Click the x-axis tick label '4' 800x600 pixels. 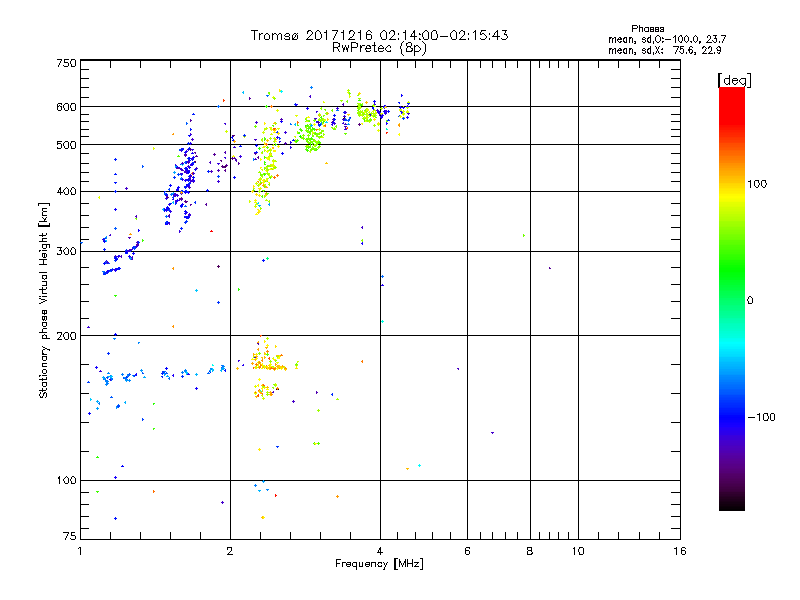click(x=380, y=551)
